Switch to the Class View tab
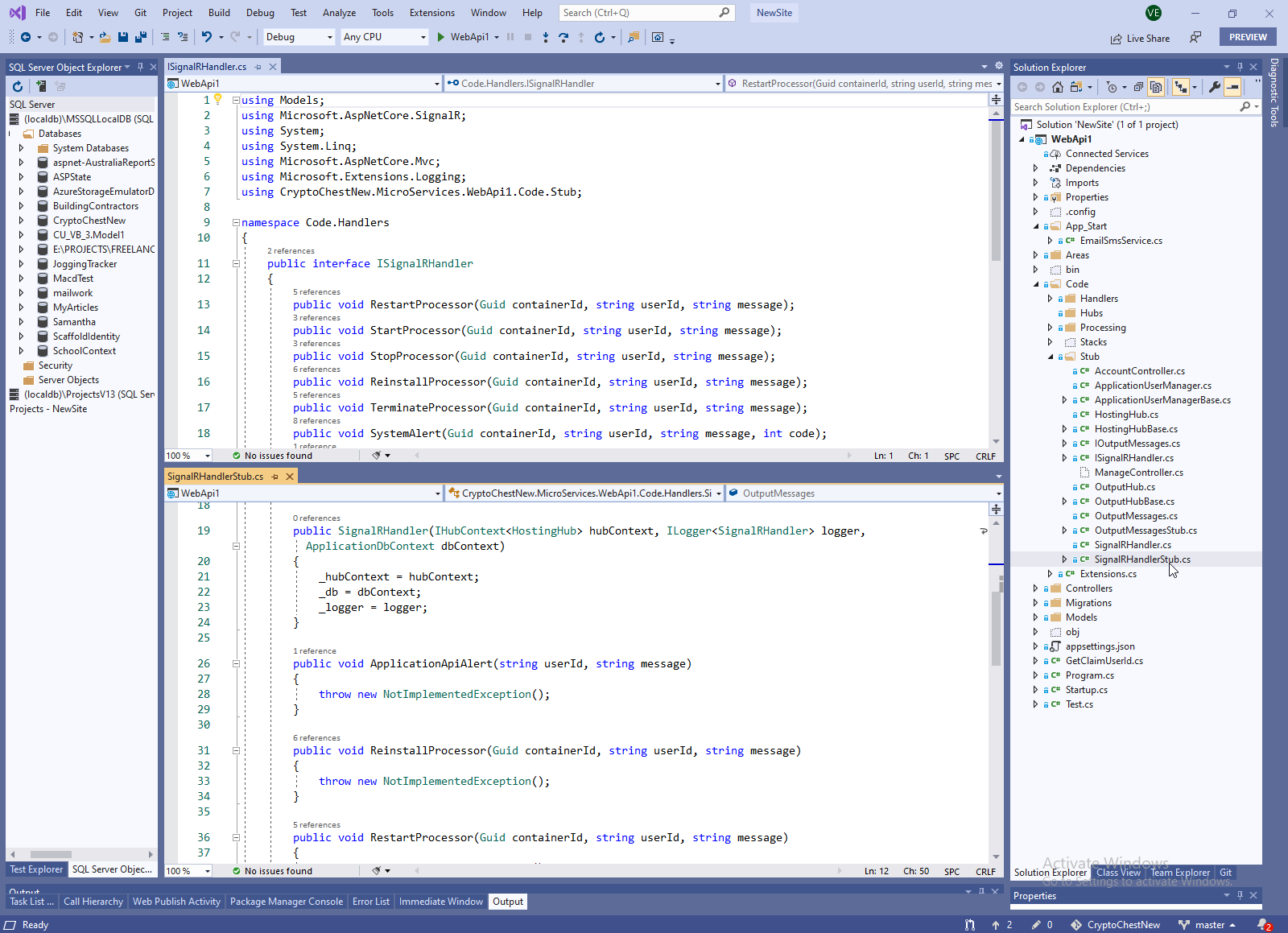This screenshot has height=933, width=1288. pos(1119,873)
